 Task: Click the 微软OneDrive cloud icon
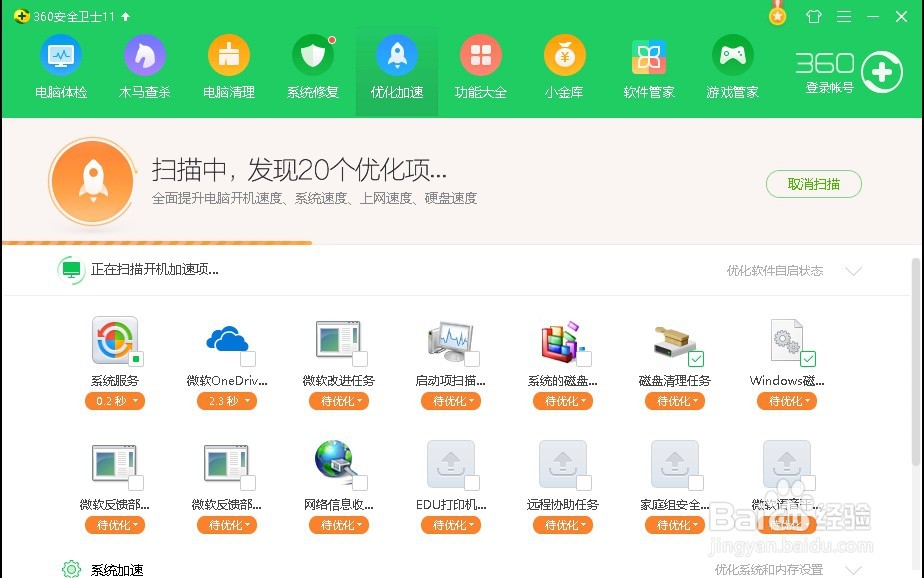[227, 340]
